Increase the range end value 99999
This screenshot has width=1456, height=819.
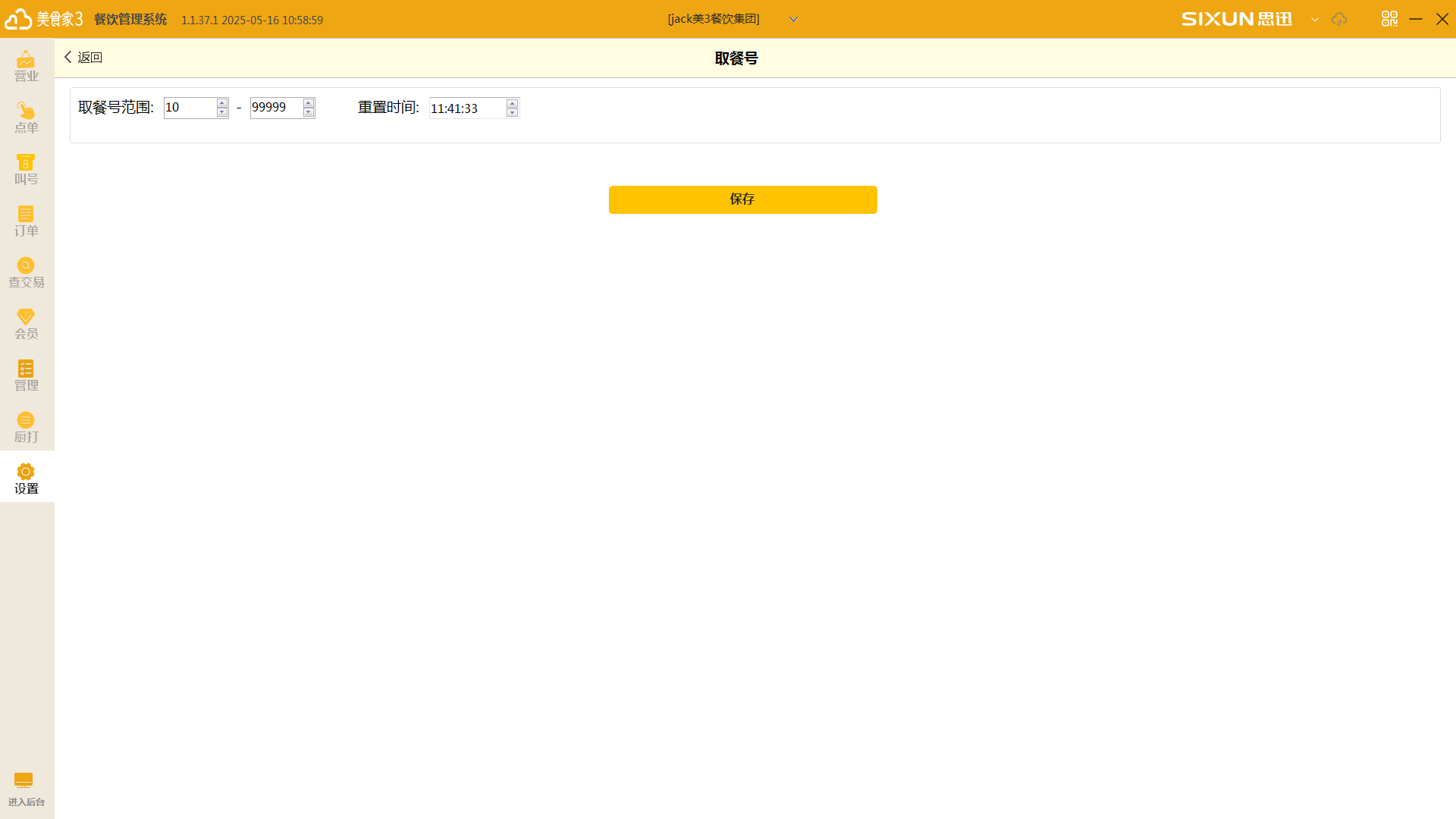click(x=309, y=103)
